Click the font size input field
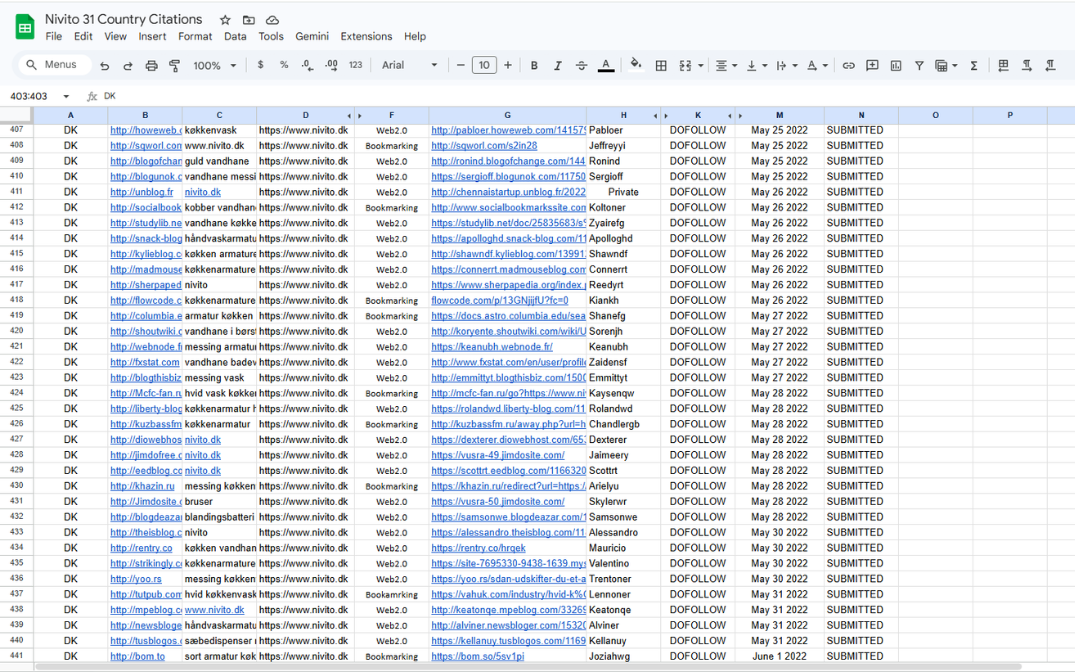 coord(484,66)
